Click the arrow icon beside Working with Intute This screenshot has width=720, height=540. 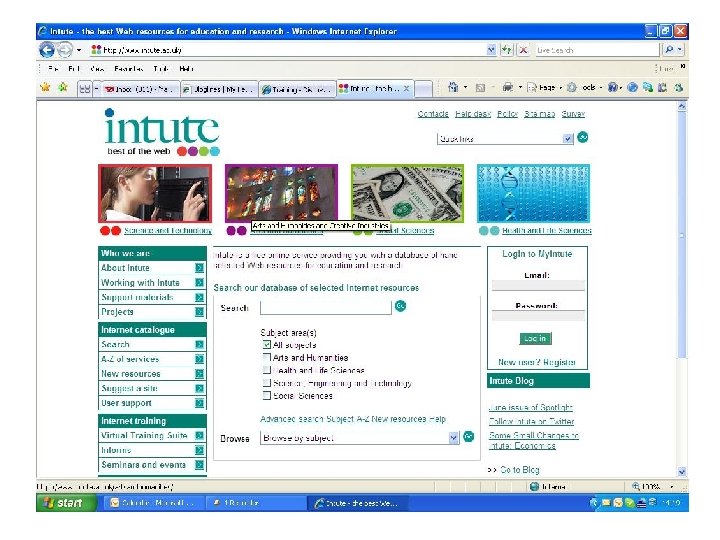[x=199, y=282]
